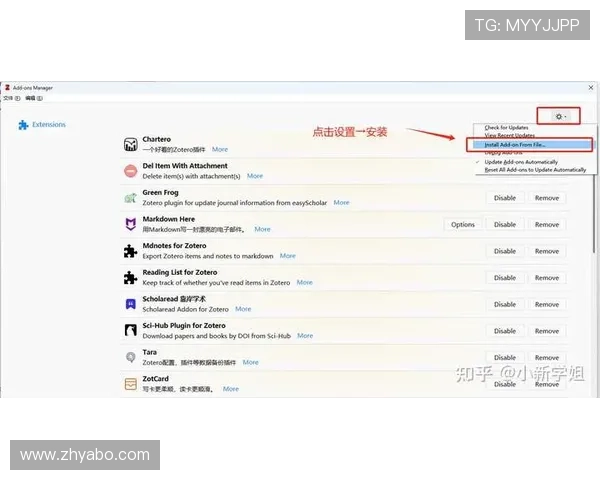The image size is (600, 480).
Task: Click the blue Extensions puzzle icon in sidebar
Action: [23, 125]
